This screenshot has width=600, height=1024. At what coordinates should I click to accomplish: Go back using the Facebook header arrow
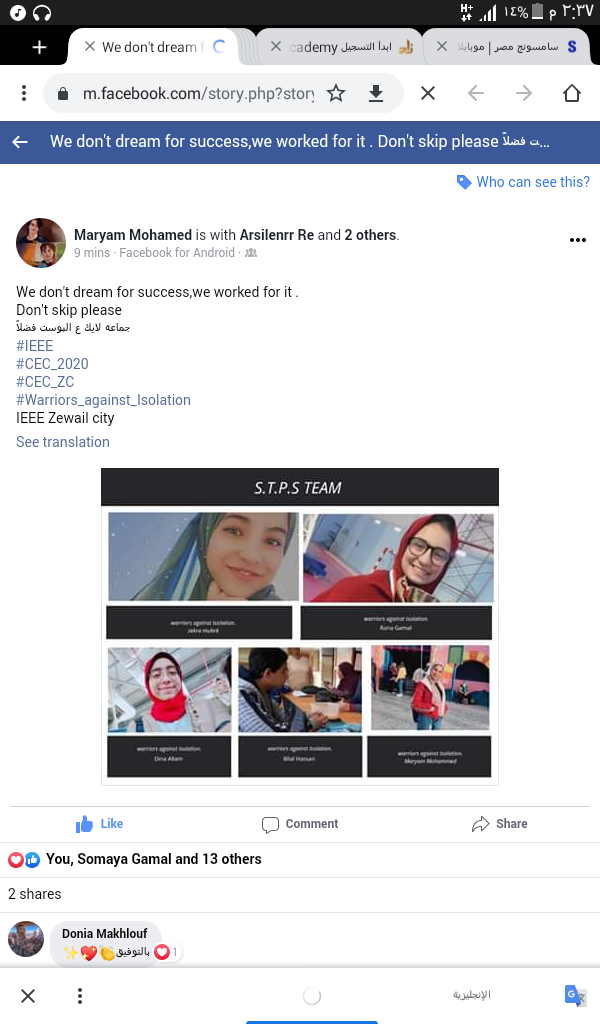pyautogui.click(x=20, y=142)
